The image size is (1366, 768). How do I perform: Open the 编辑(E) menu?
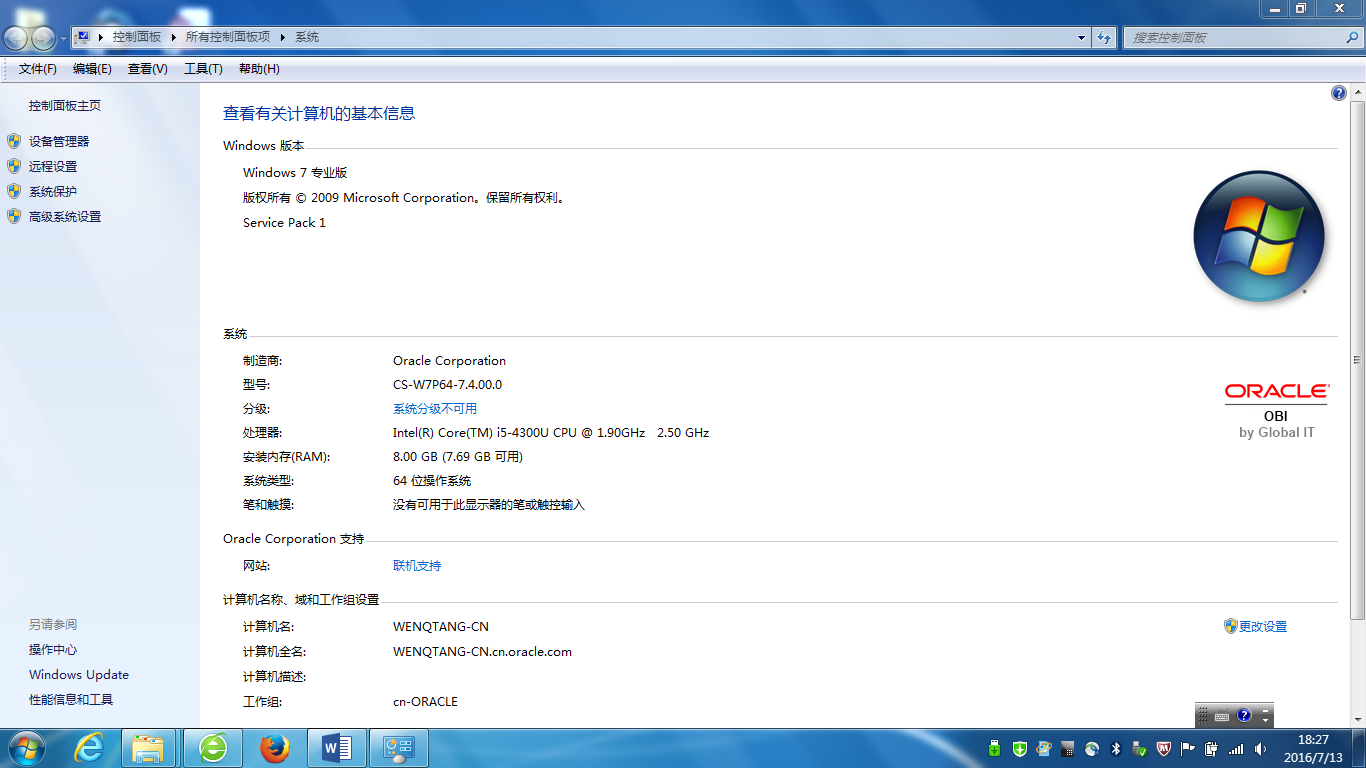tap(92, 69)
